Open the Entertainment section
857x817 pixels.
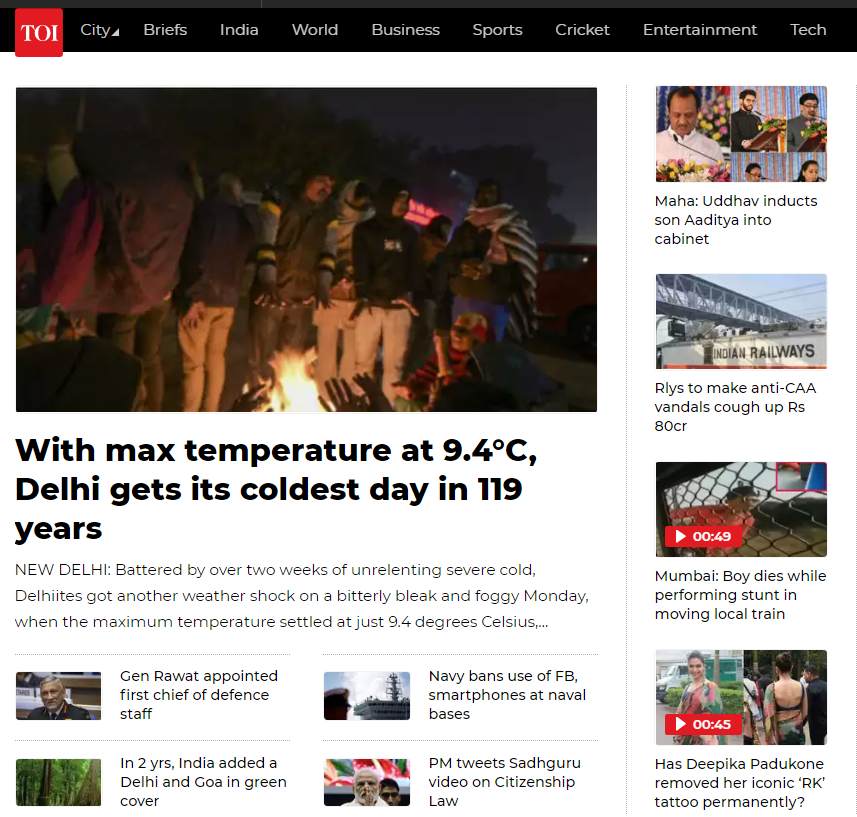point(700,30)
